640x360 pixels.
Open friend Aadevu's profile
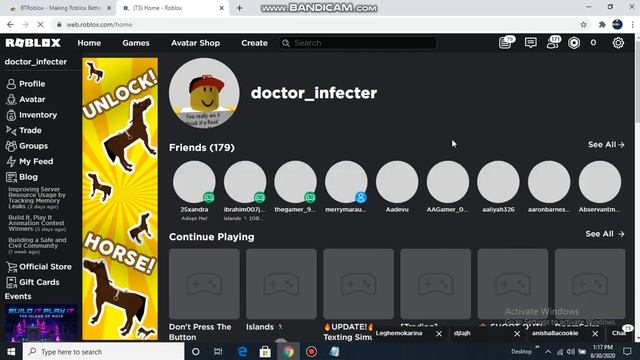[x=397, y=182]
